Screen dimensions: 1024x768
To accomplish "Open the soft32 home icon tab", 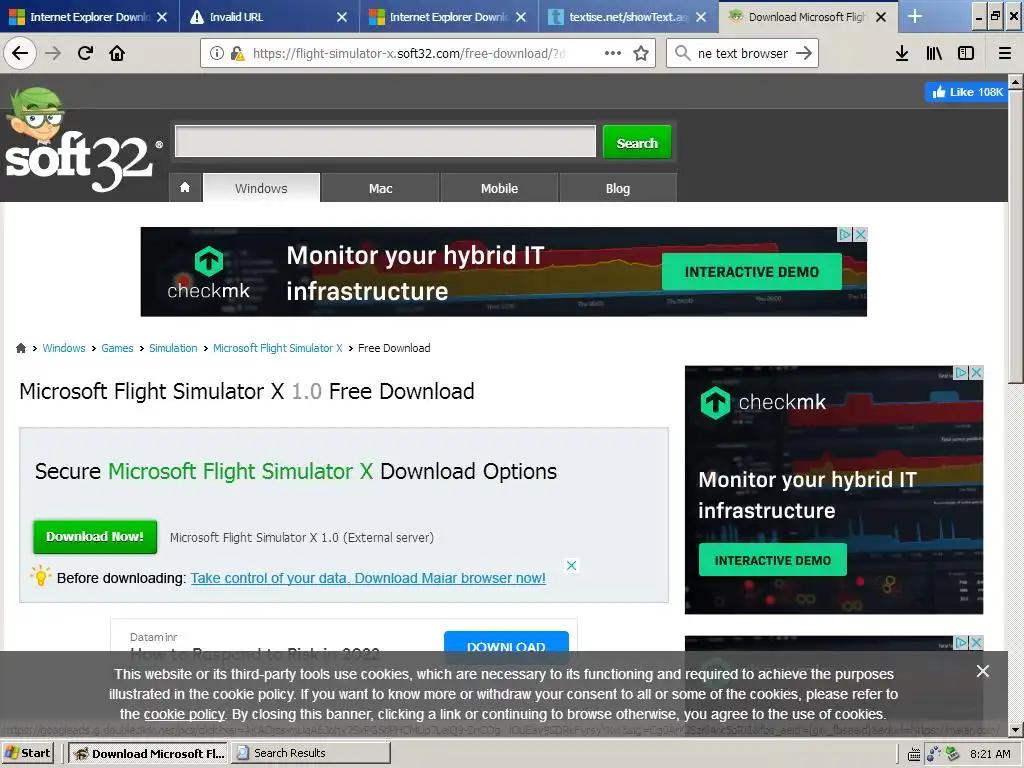I will (185, 188).
